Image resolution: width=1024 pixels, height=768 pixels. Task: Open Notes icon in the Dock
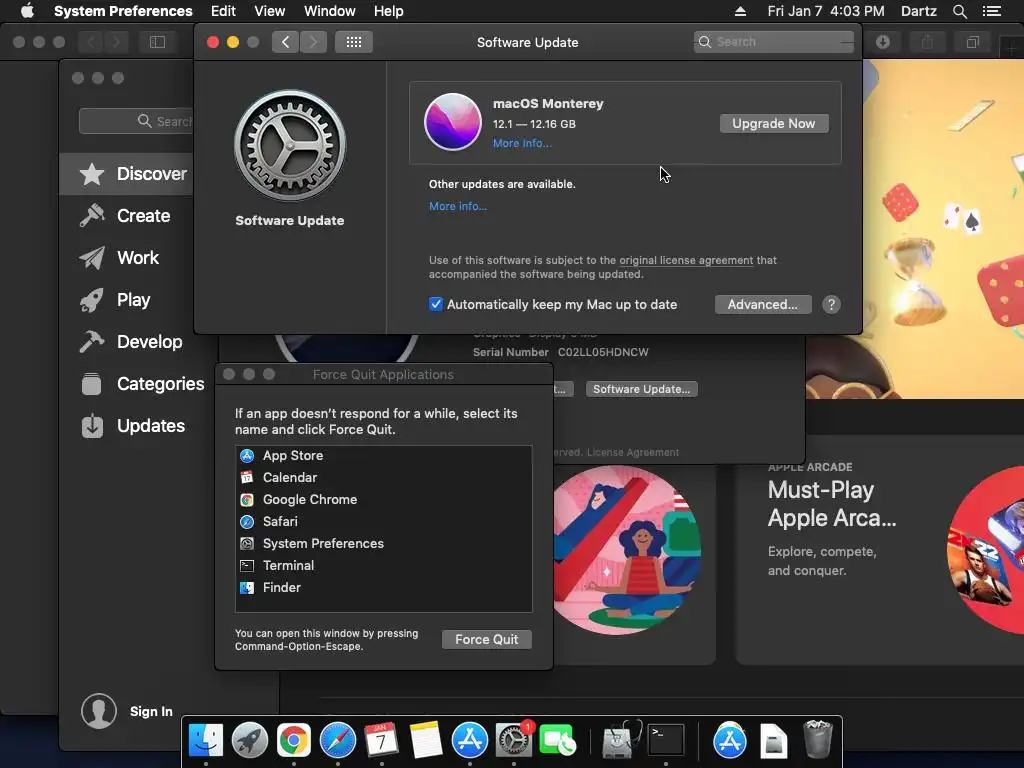pyautogui.click(x=426, y=741)
